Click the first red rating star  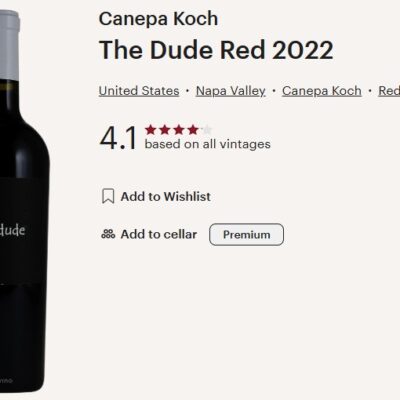(x=151, y=130)
